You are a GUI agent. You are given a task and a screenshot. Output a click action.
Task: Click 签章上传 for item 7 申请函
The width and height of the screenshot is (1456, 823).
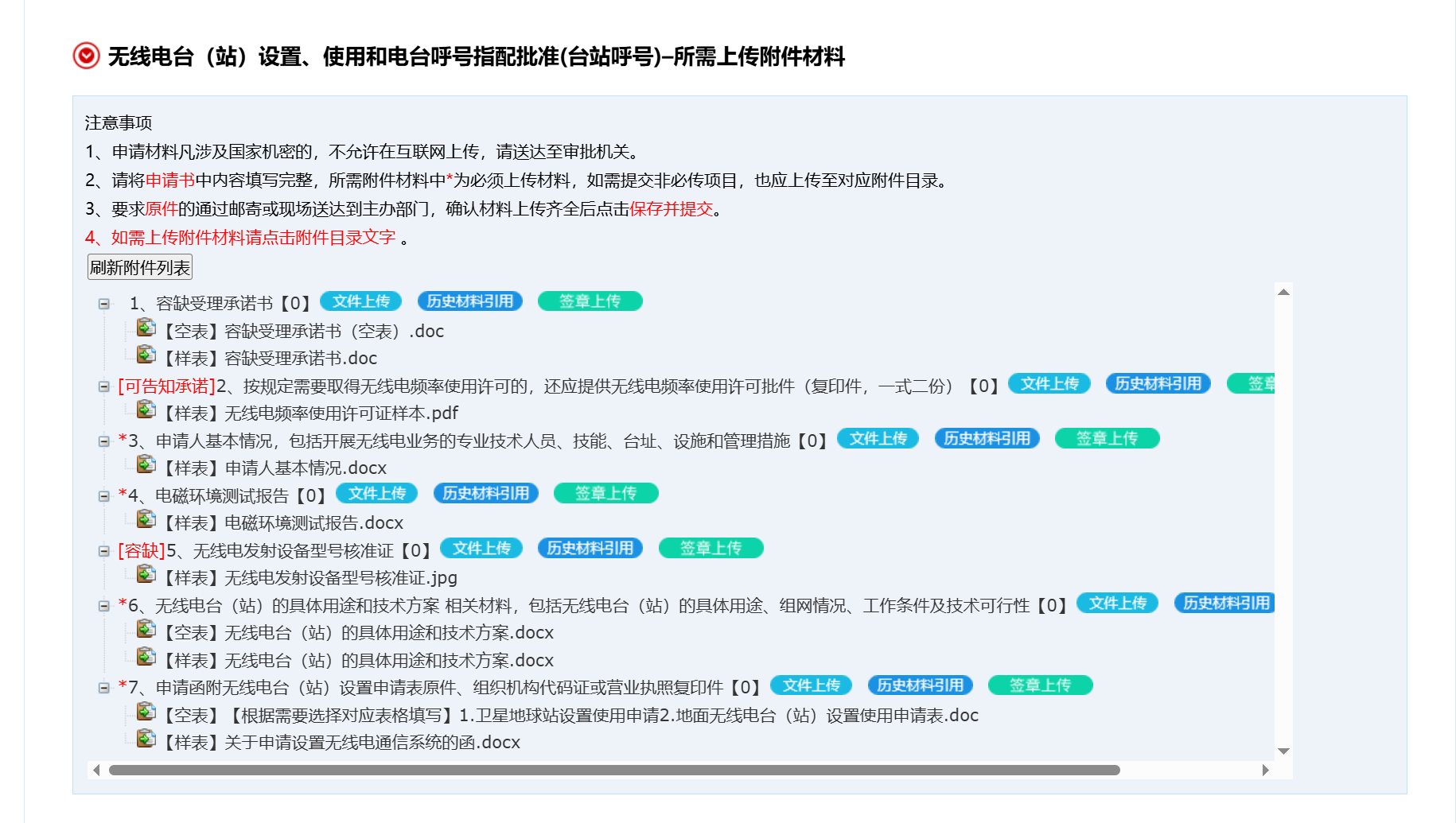[1040, 685]
